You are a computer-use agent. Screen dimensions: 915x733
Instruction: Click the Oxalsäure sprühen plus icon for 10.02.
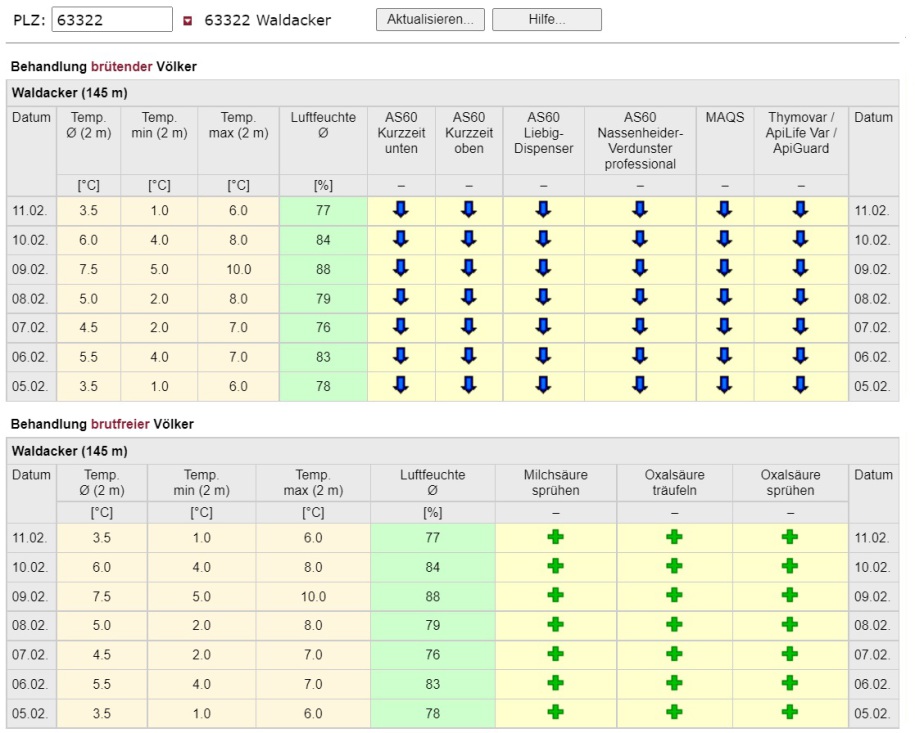(x=790, y=566)
